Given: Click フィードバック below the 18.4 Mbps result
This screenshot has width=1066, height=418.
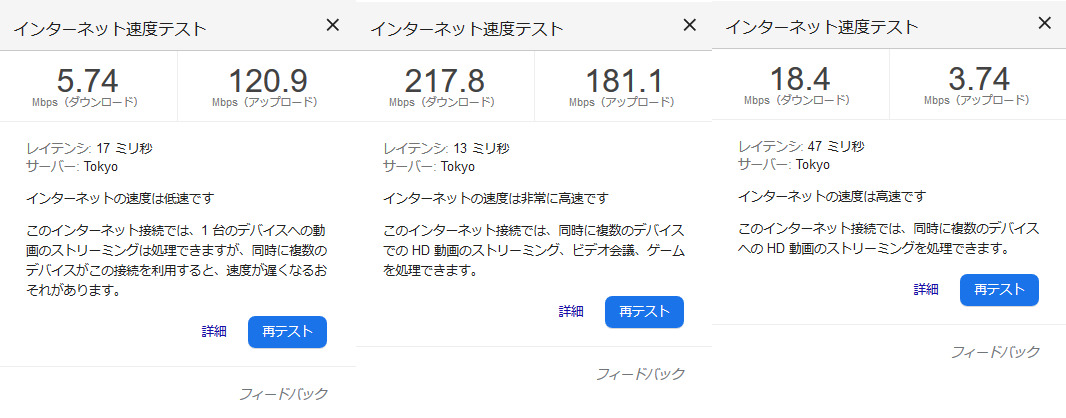Looking at the screenshot, I should coord(995,351).
